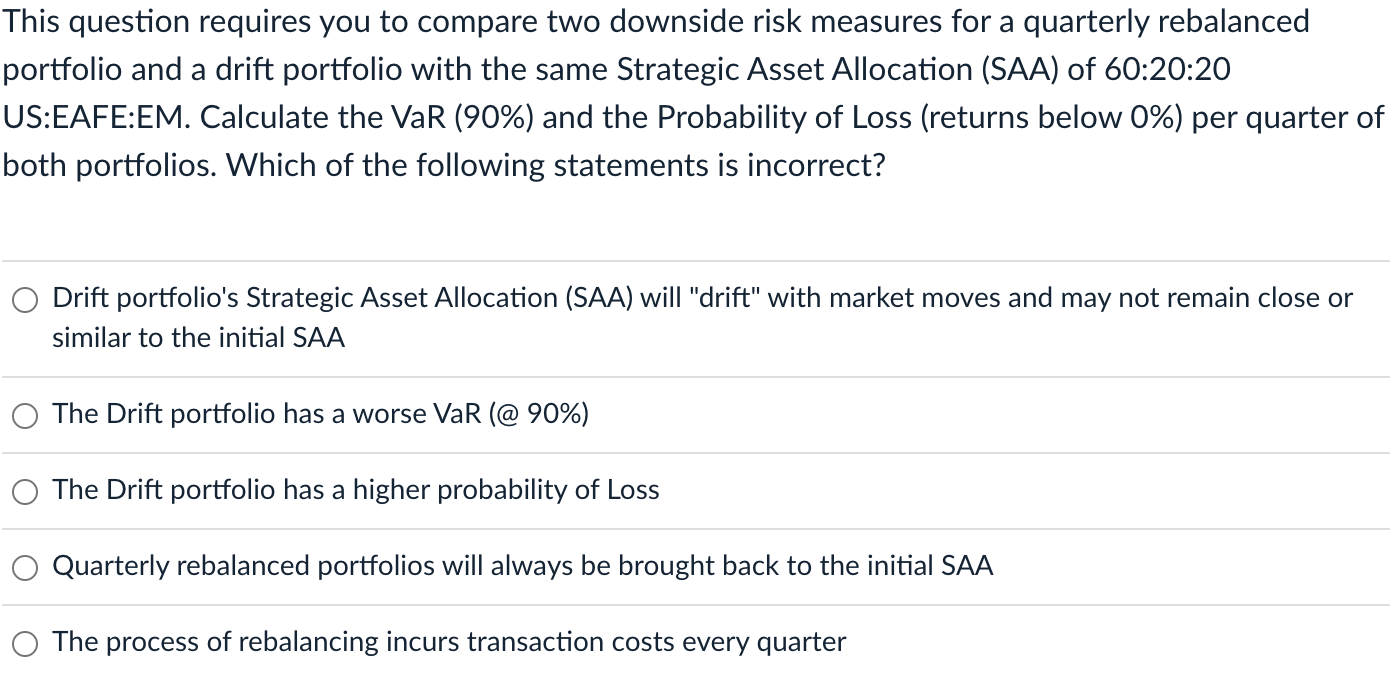Image resolution: width=1396 pixels, height=696 pixels.
Task: Select the 'worse VaR (@ 90%)' answer option
Action: click(x=24, y=415)
